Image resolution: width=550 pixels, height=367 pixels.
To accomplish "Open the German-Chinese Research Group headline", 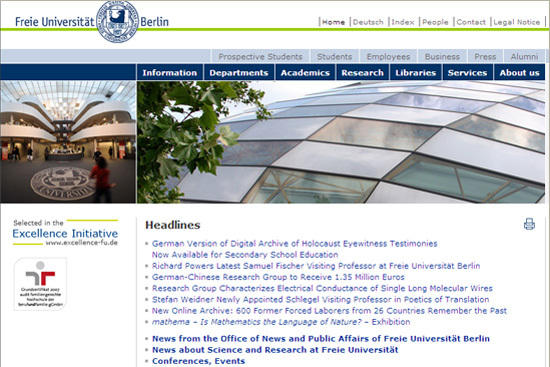I will [278, 277].
